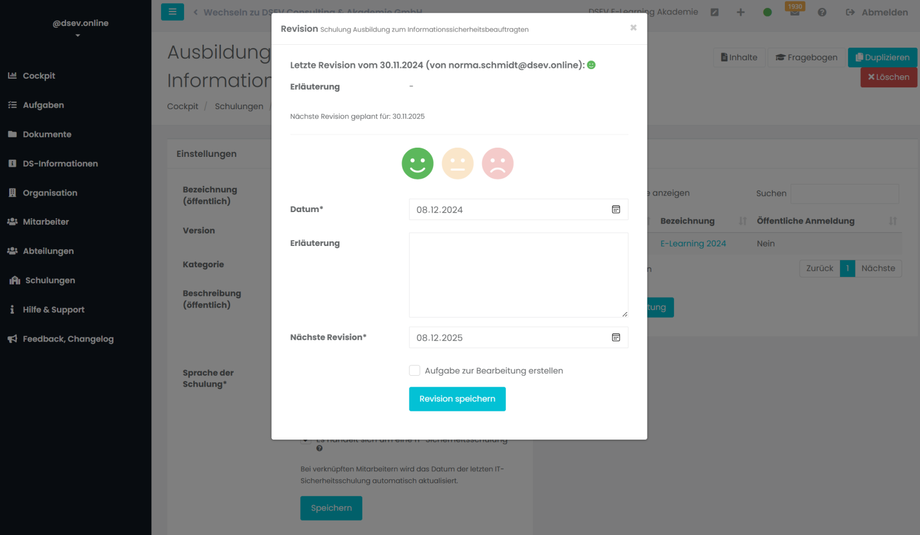Open calendar picker for Nächste Revision
Image resolution: width=920 pixels, height=535 pixels.
coord(616,338)
